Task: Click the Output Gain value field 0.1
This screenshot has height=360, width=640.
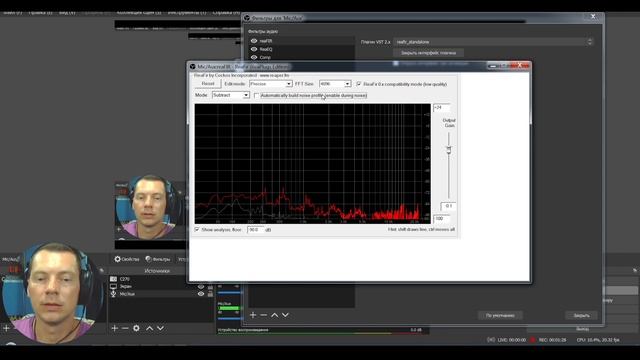Action: 448,206
